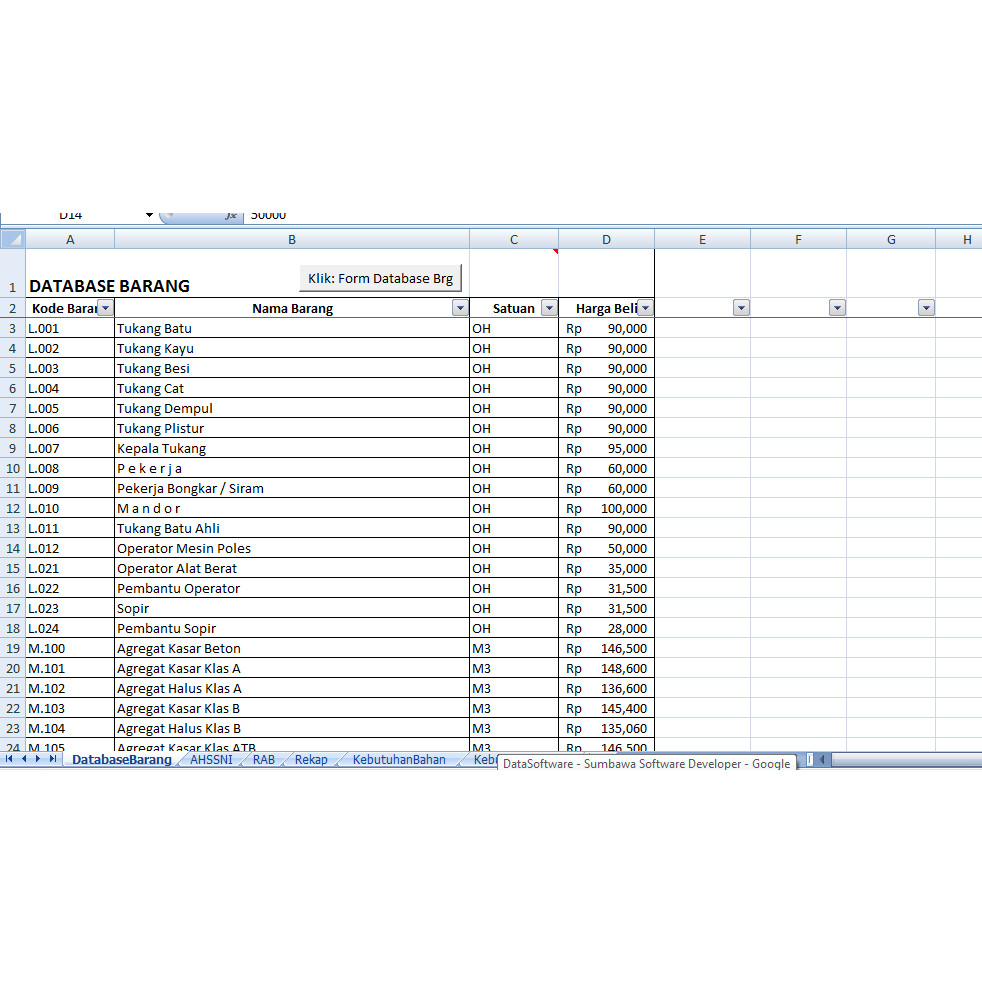Select cell with Agregat Halus Klas A
The width and height of the screenshot is (982, 982).
click(x=292, y=688)
